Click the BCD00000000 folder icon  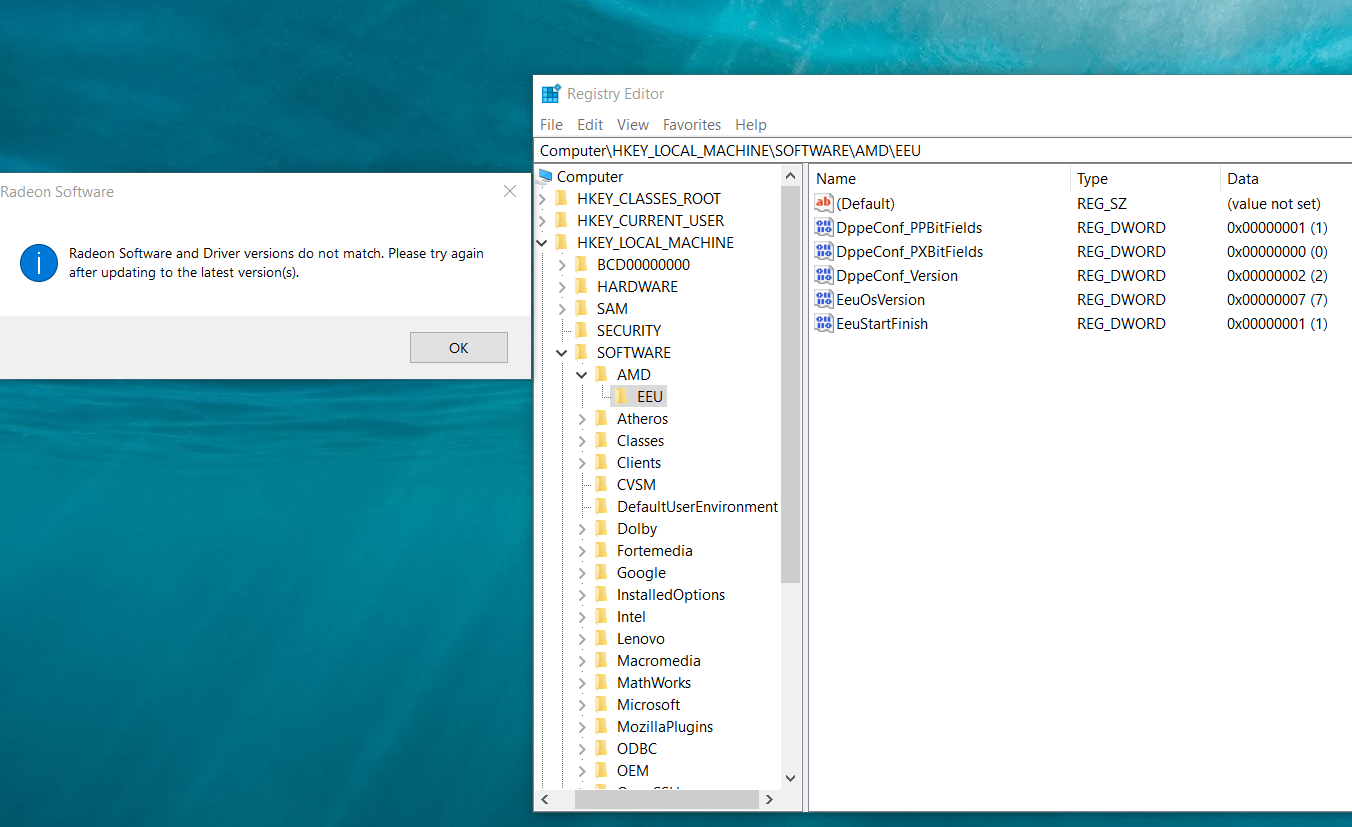click(x=581, y=264)
